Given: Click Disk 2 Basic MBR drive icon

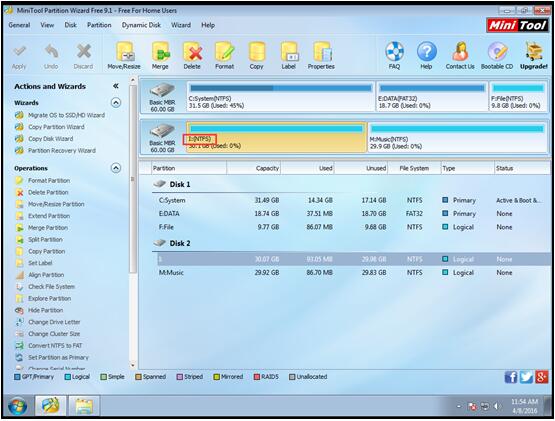Looking at the screenshot, I should [x=162, y=131].
